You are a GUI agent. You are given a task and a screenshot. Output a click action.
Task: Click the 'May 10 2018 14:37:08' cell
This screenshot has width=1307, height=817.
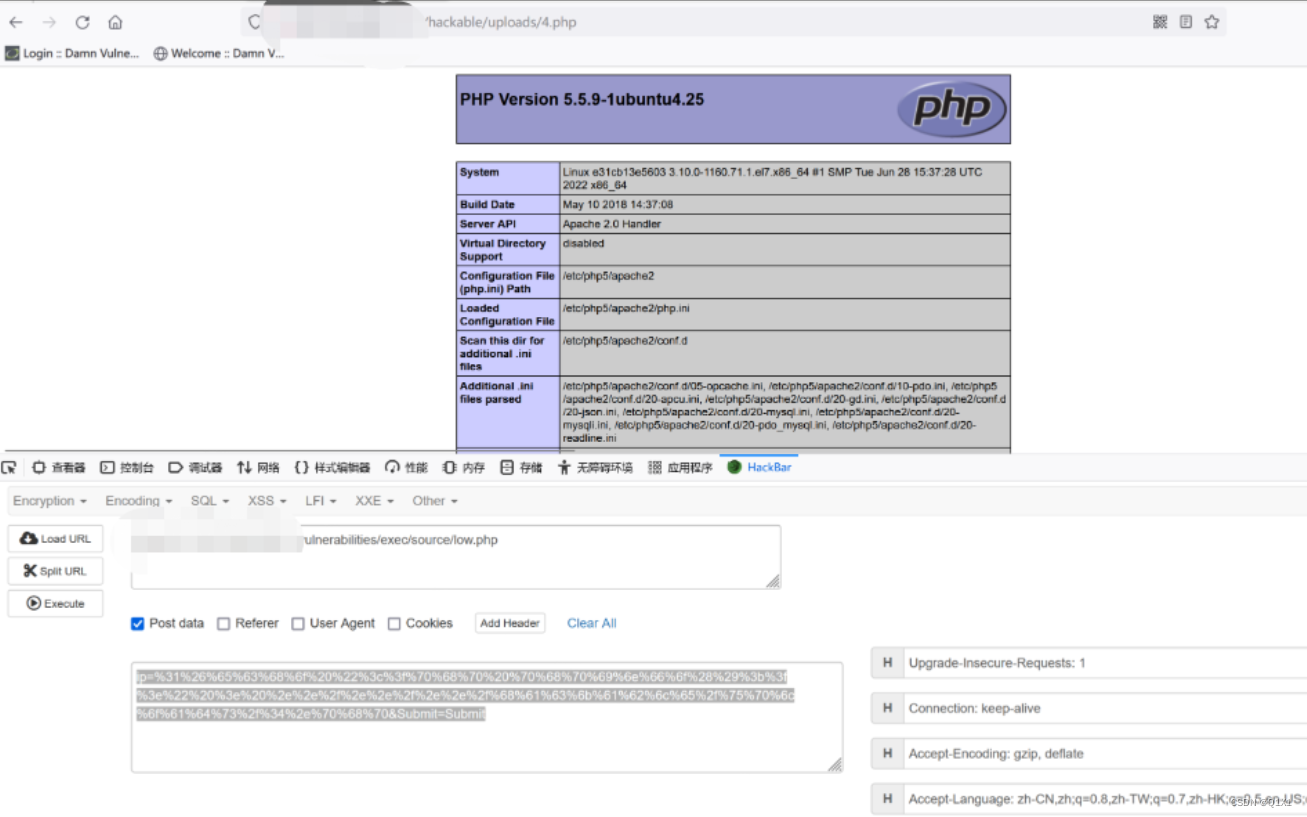tap(785, 205)
